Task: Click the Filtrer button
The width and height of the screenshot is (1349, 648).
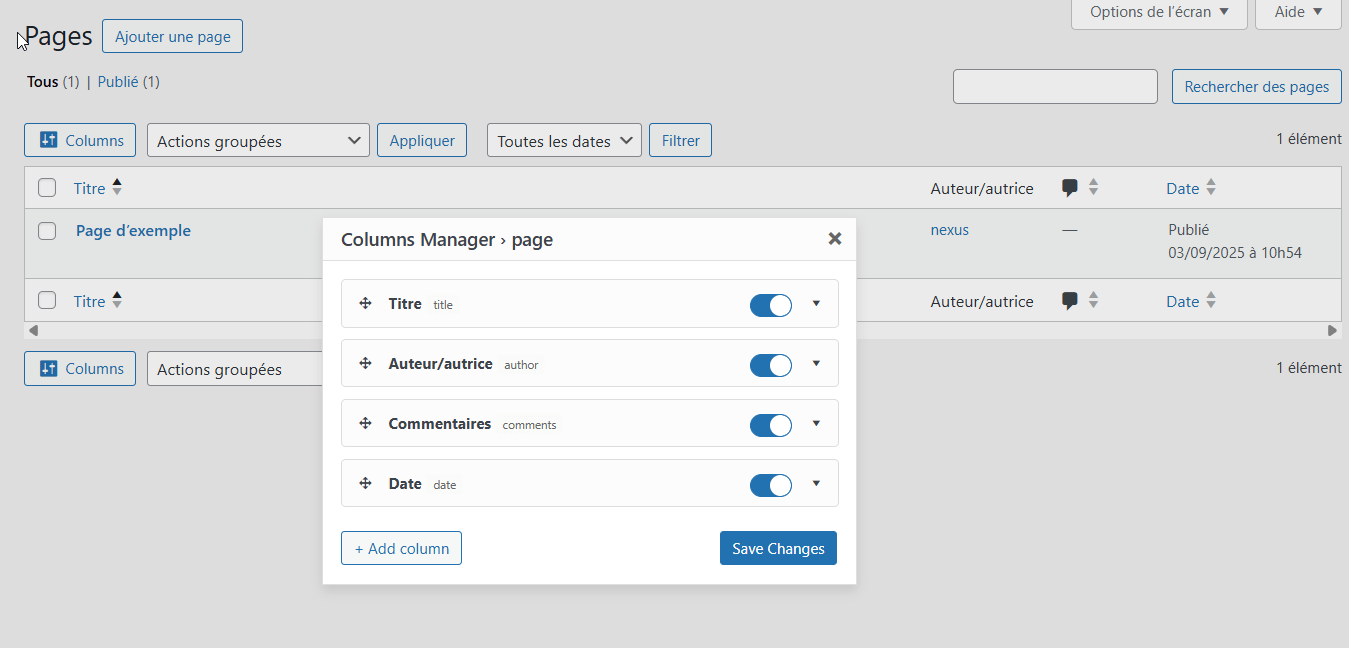Action: click(680, 140)
